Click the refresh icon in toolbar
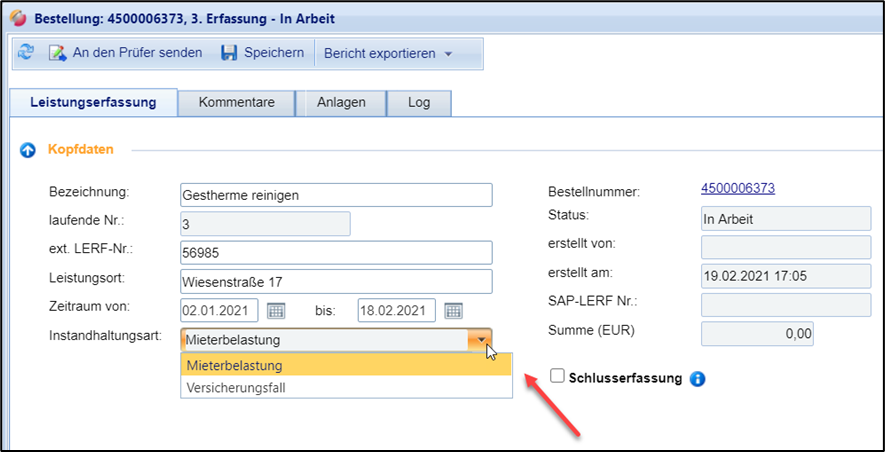This screenshot has height=452, width=885. click(x=26, y=52)
